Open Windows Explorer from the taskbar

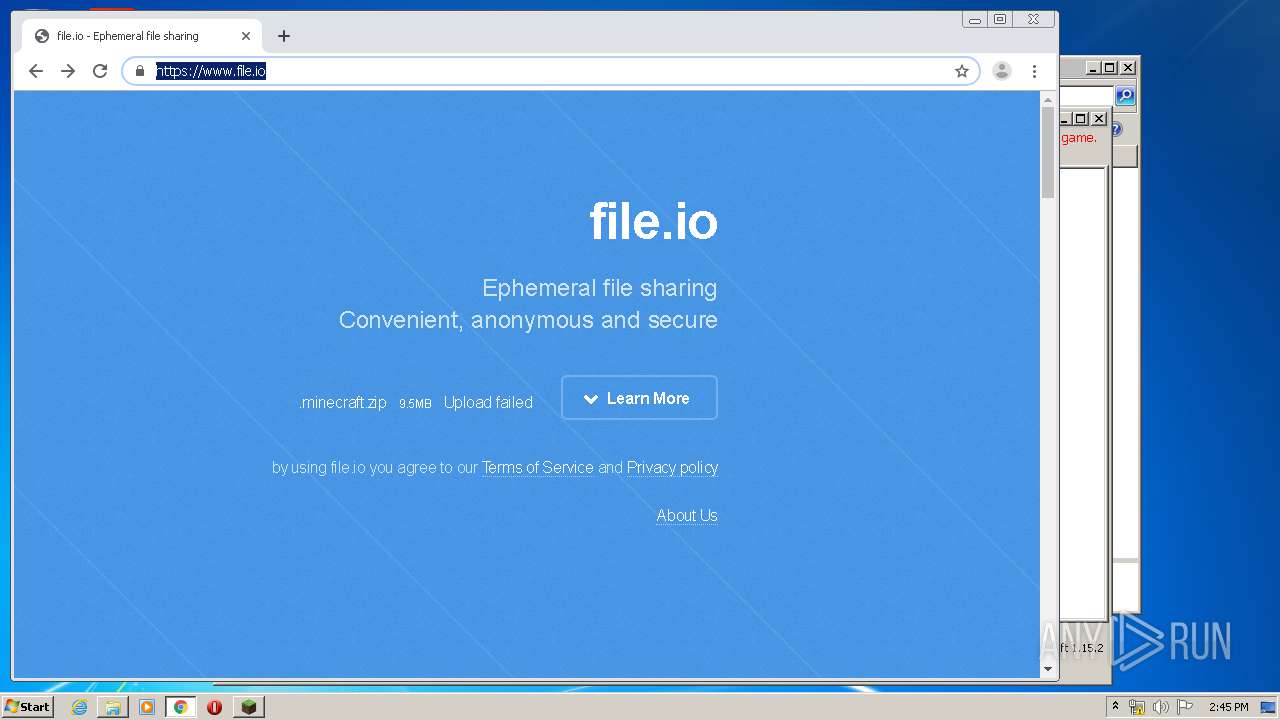[113, 707]
